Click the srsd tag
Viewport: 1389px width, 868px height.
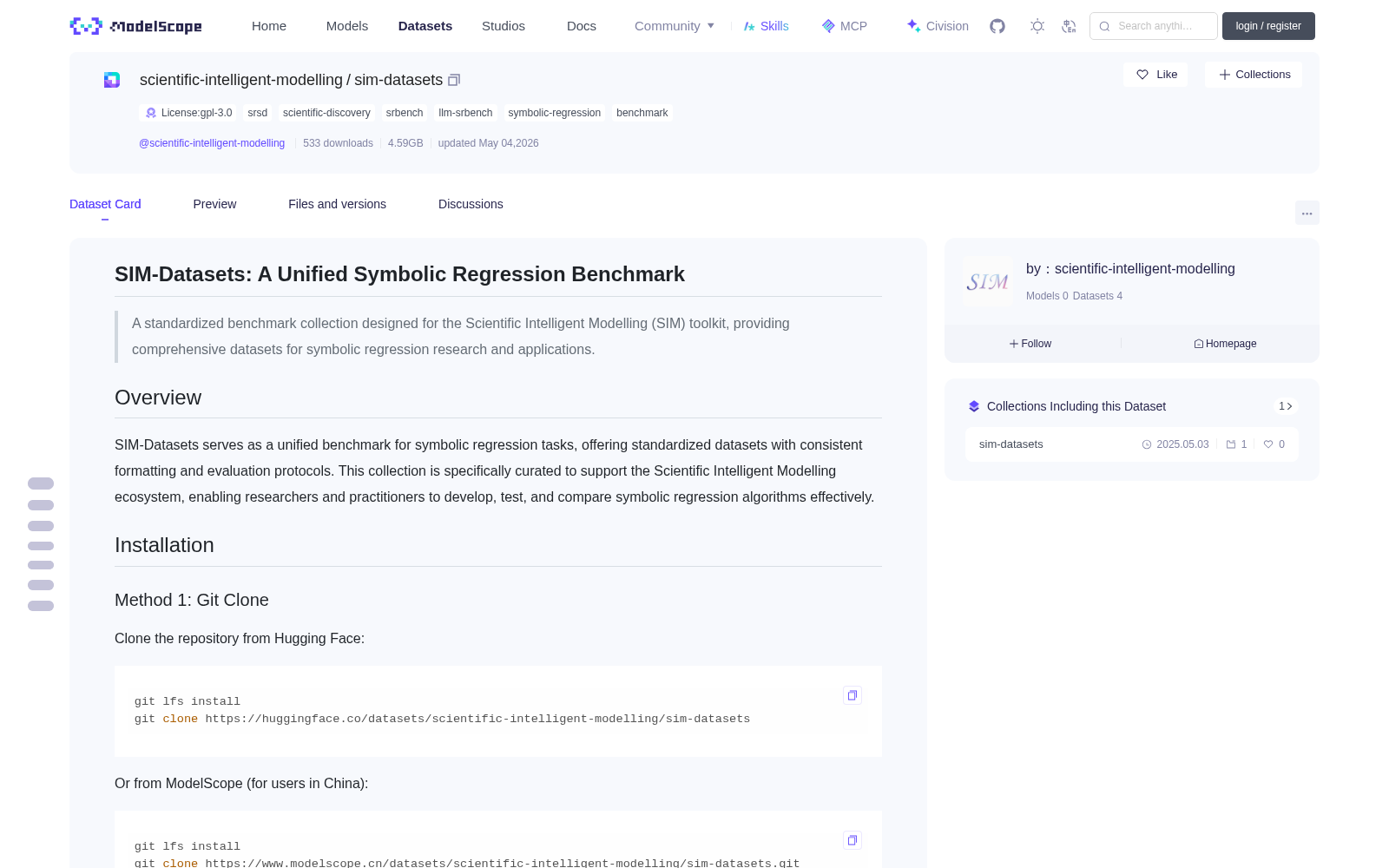pyautogui.click(x=258, y=113)
